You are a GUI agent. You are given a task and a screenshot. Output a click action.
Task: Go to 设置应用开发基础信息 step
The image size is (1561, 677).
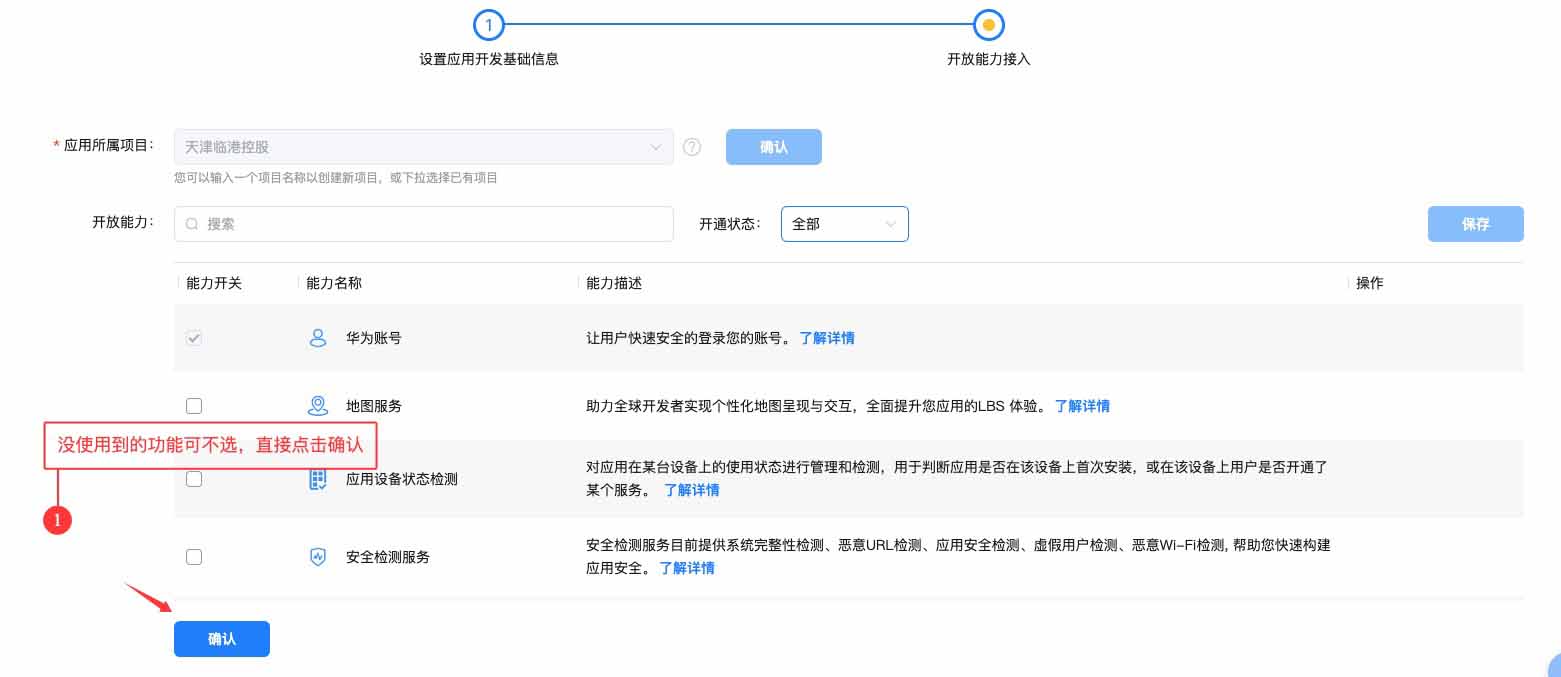(488, 59)
